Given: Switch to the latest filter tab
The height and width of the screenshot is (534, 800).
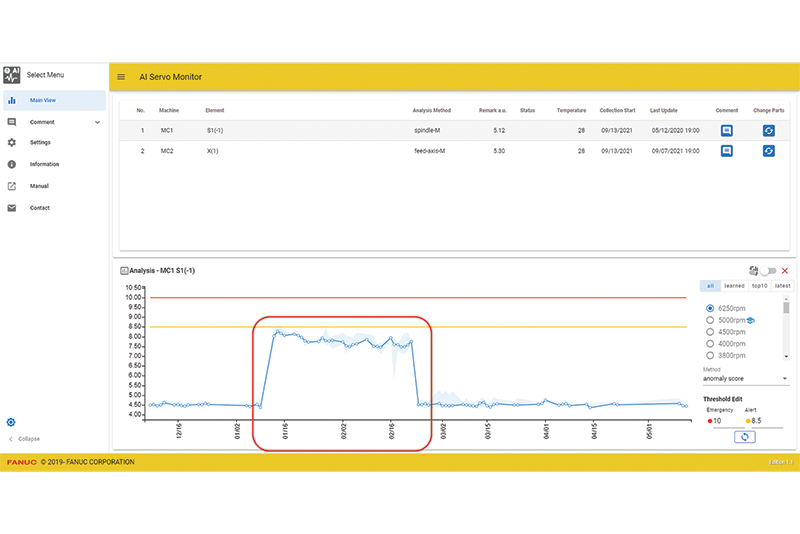Looking at the screenshot, I should (782, 286).
